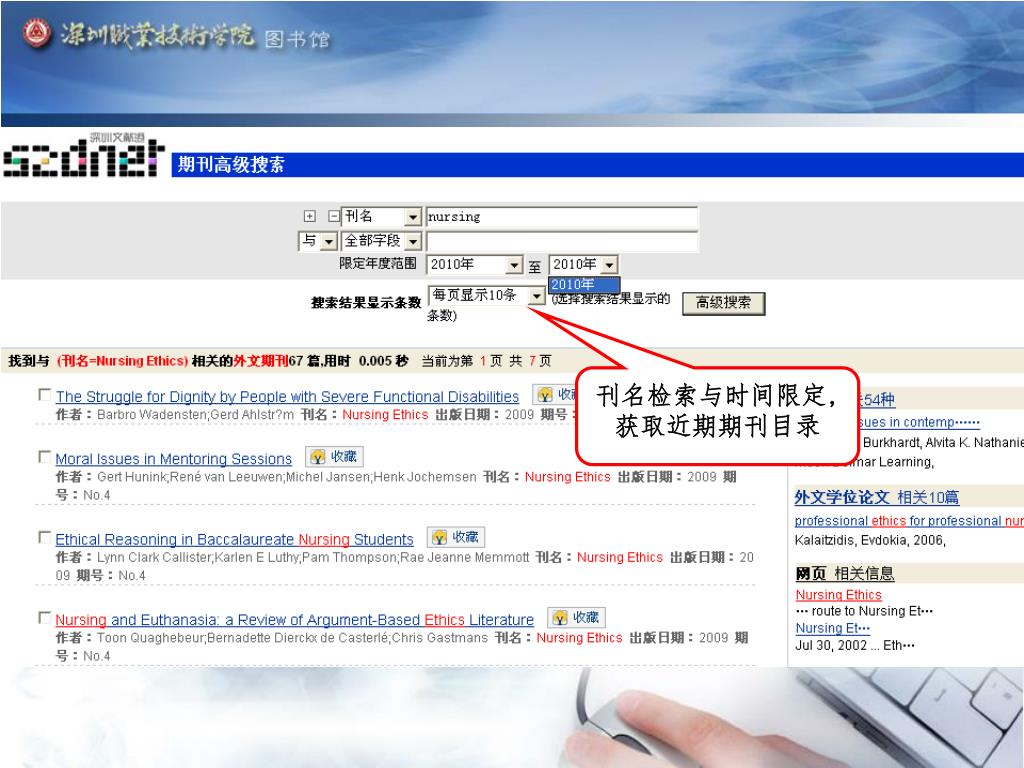Screen dimensions: 1024x768
Task: Click author Barbro Wadensten;Gerd Ahlstr?m text
Action: [x=195, y=415]
